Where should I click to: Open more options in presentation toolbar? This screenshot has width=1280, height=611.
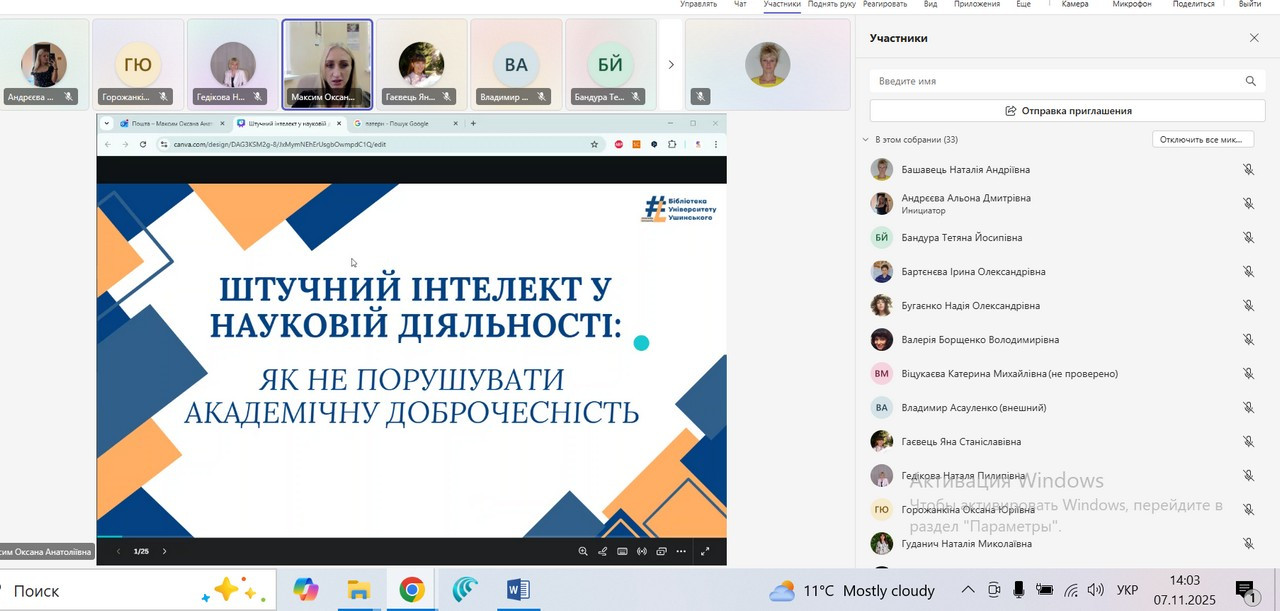point(681,551)
